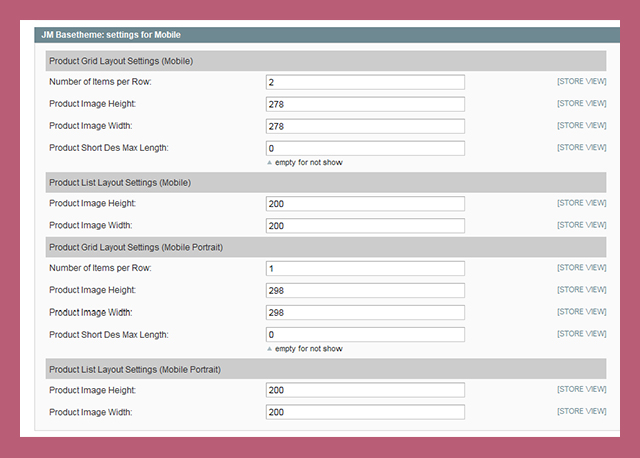This screenshot has width=640, height=458.
Task: Click STORE VIEW label beside Image Height value 298
Action: coord(581,290)
